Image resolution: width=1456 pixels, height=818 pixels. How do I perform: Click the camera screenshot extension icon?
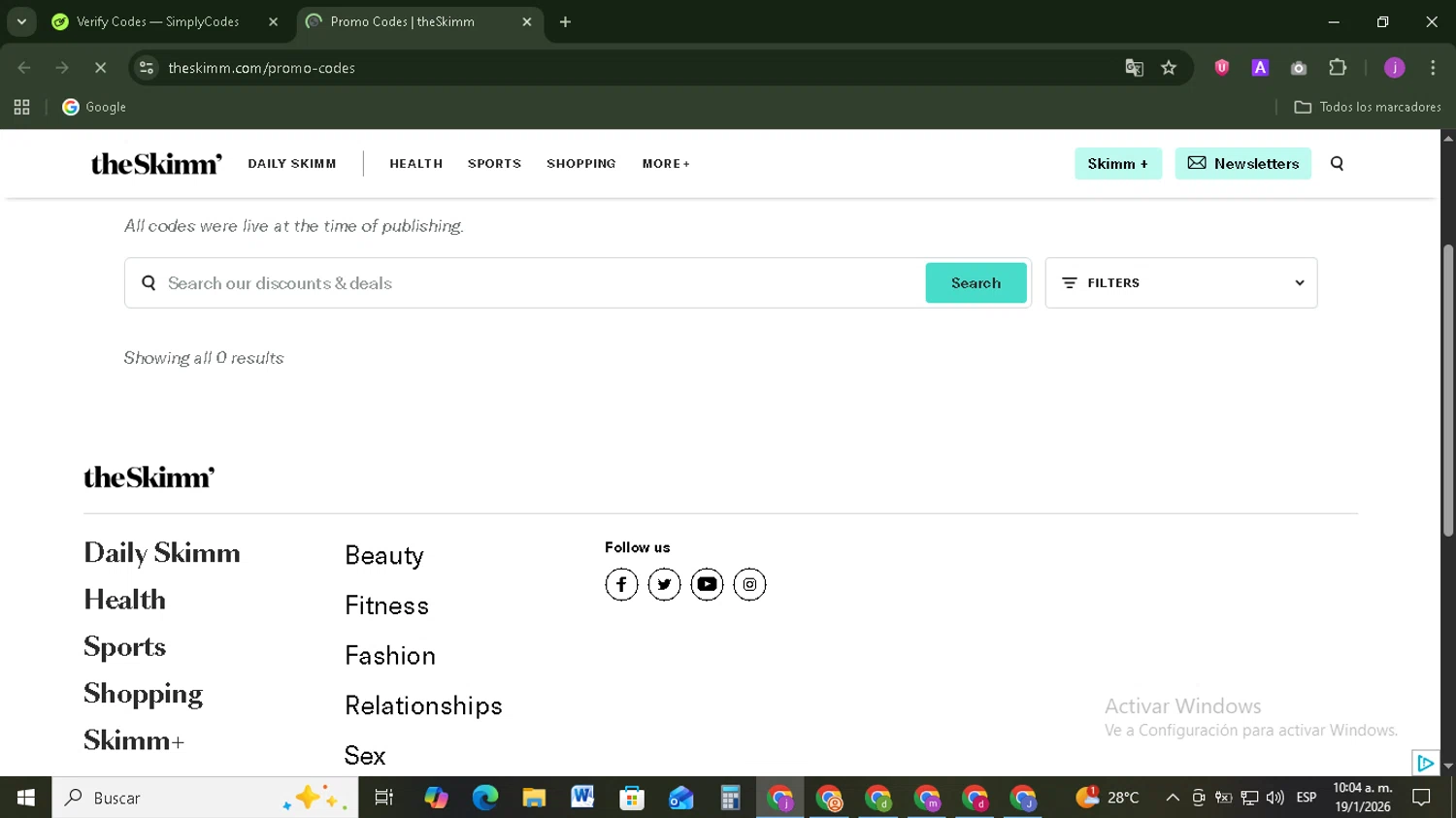click(1299, 68)
